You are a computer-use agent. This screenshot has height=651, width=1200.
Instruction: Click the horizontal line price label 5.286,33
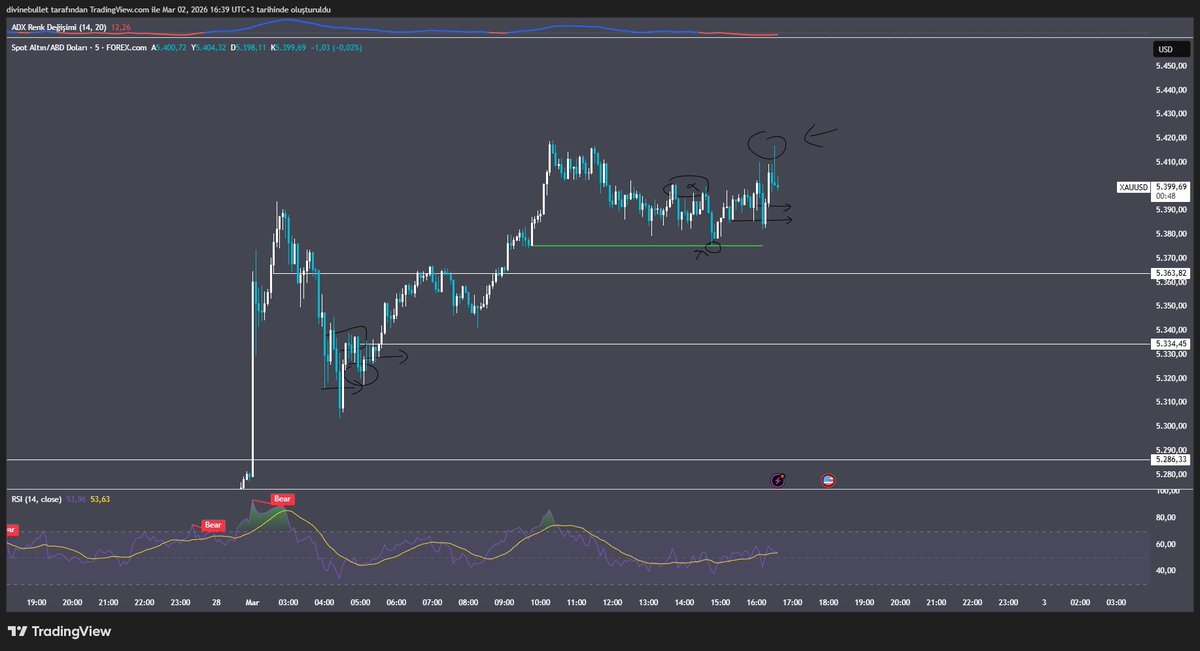[1170, 460]
